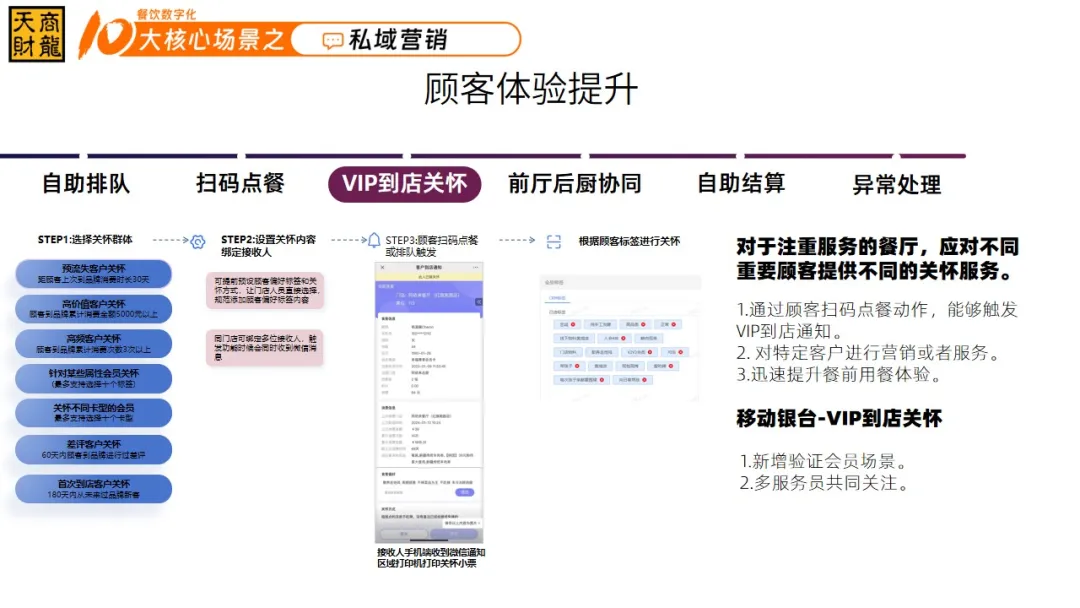Choose 关怀不同卡型的会员

(94, 412)
